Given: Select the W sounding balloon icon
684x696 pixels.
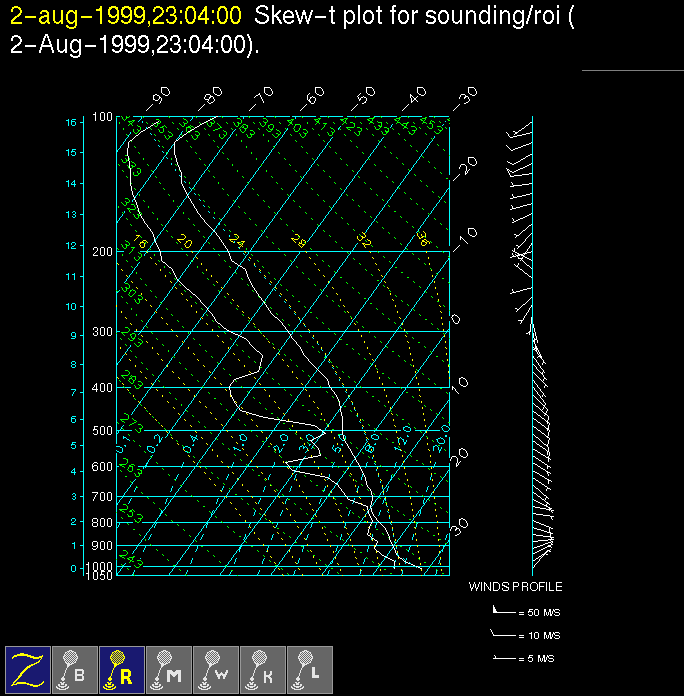Looking at the screenshot, I should pos(214,669).
